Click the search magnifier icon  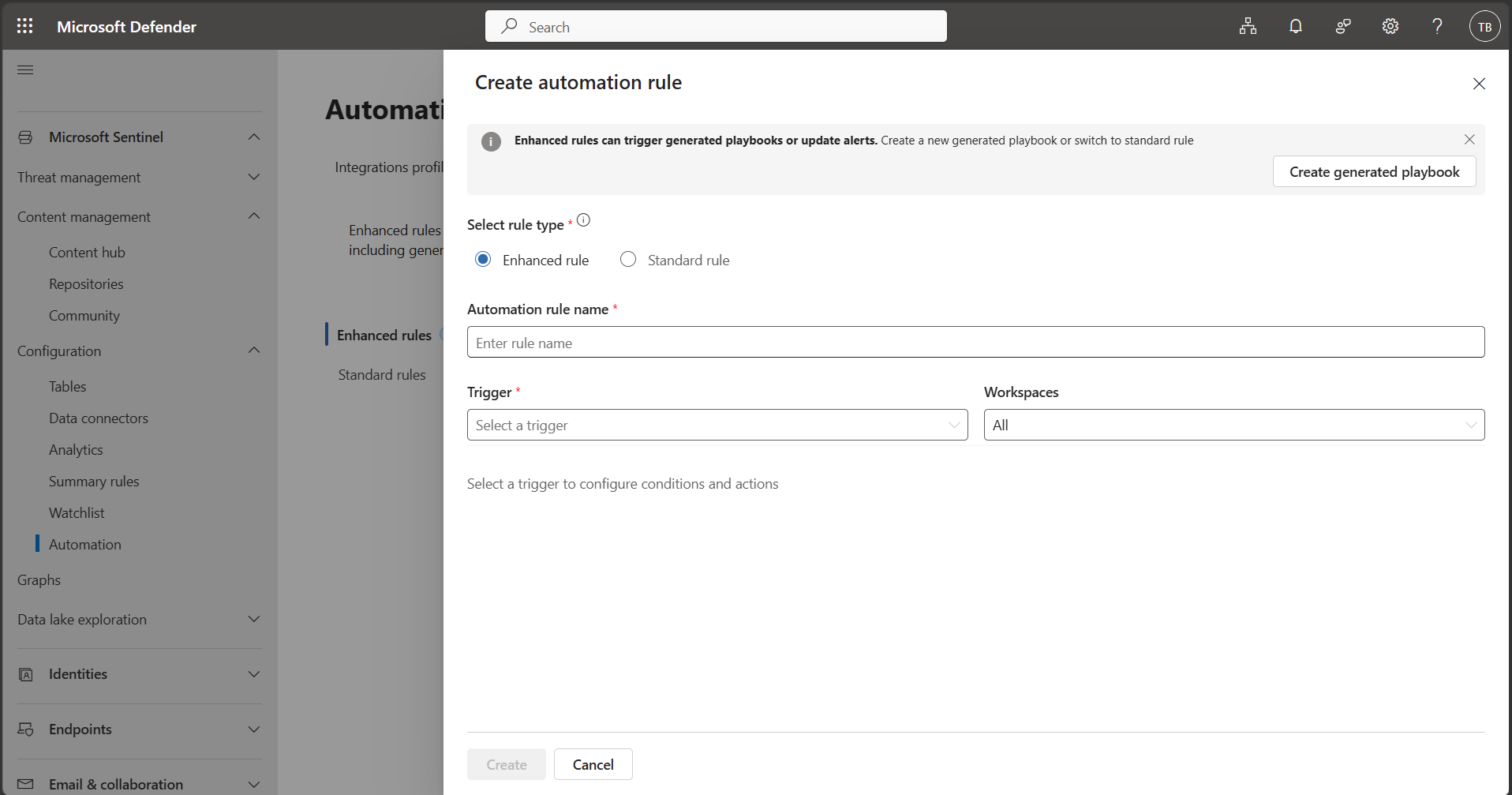pyautogui.click(x=509, y=26)
